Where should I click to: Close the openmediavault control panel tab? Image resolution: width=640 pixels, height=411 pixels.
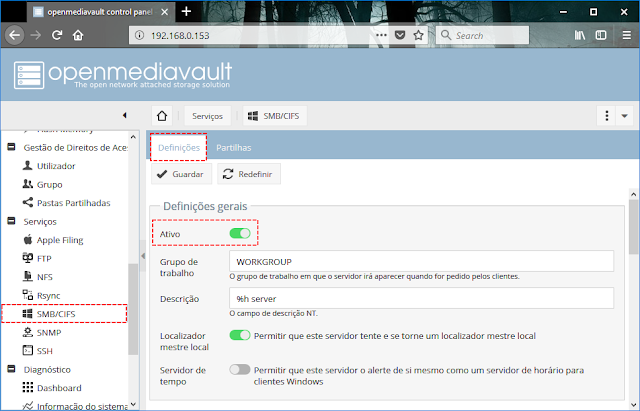(x=164, y=12)
